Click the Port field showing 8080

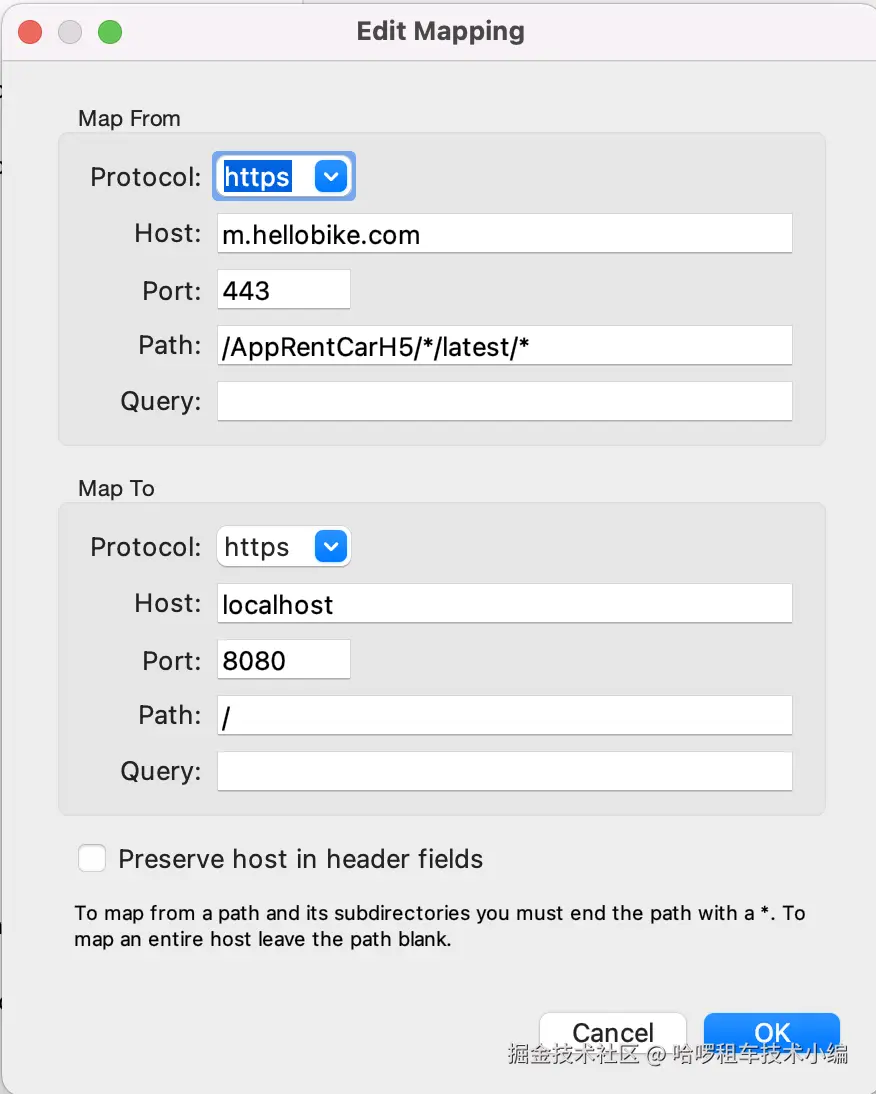click(283, 660)
